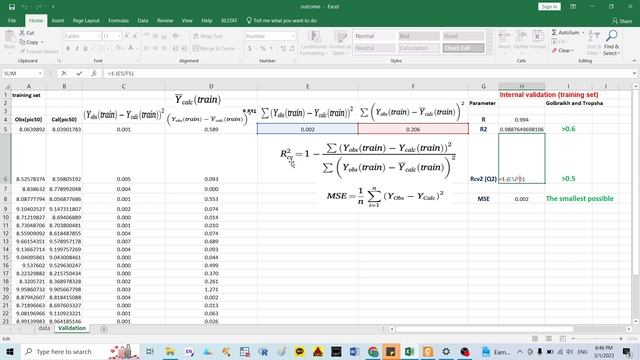Click Tell me what you want to do
The image size is (640, 360).
(x=282, y=20)
